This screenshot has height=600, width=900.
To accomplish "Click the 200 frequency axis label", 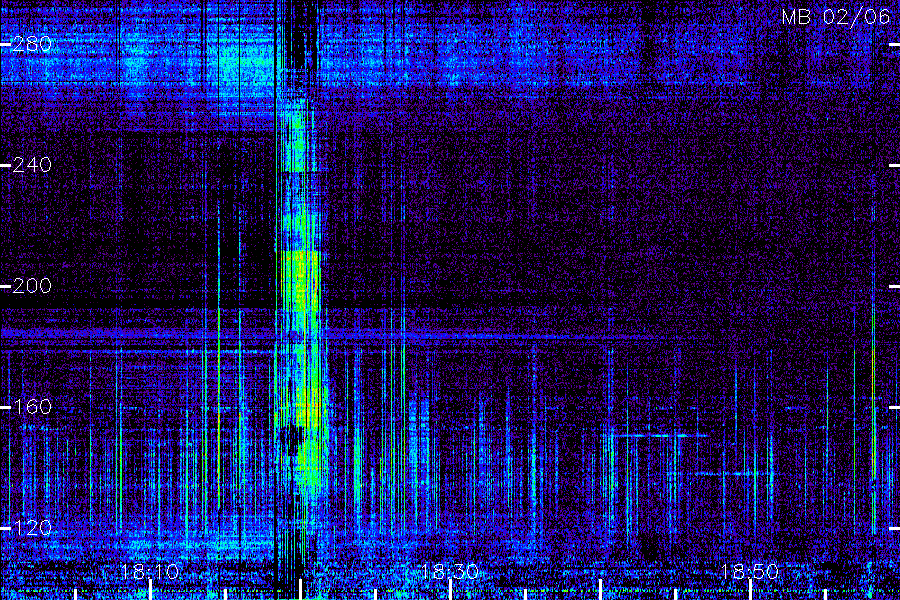I will point(32,286).
